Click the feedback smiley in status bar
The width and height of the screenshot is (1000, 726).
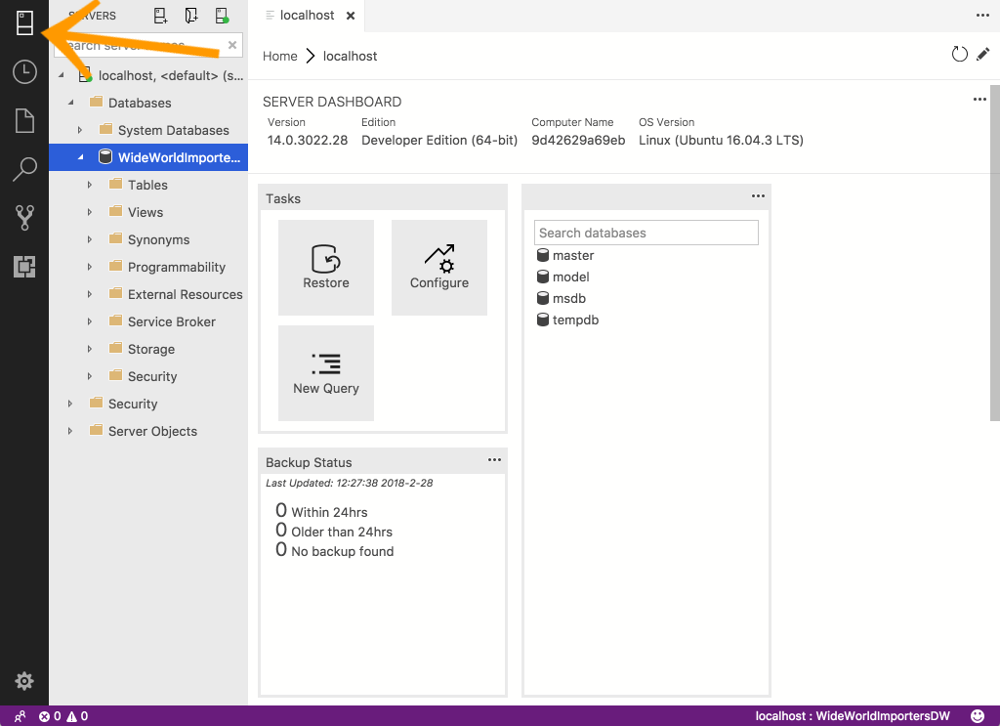tap(977, 716)
